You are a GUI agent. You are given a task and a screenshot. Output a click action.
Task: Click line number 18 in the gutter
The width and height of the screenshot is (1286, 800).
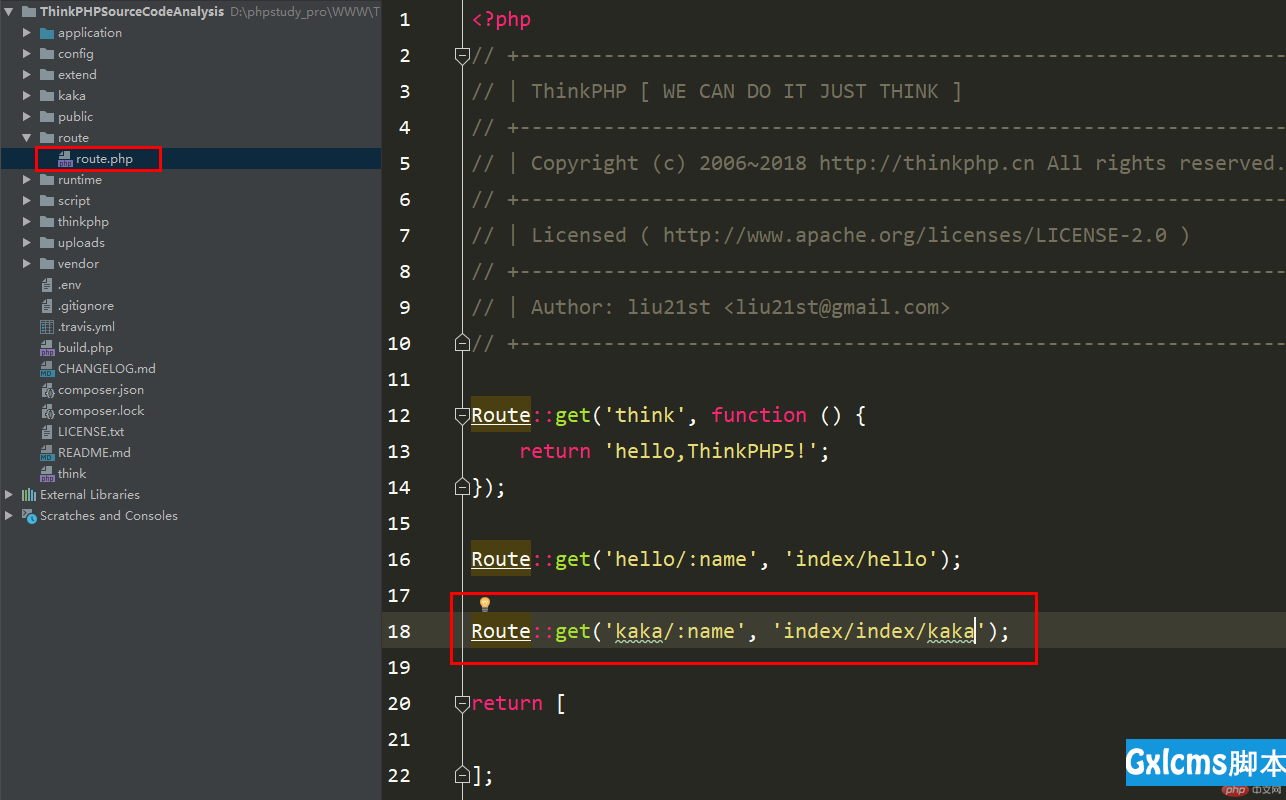point(399,631)
